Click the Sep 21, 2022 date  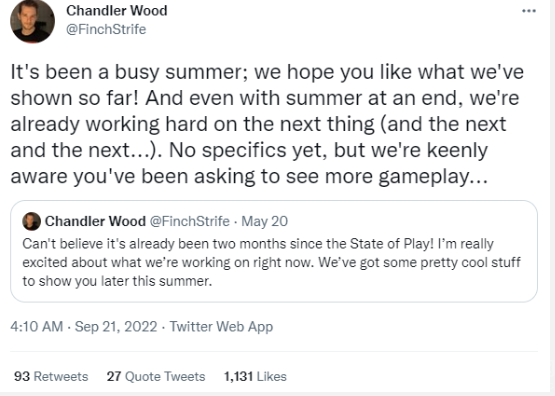point(116,326)
